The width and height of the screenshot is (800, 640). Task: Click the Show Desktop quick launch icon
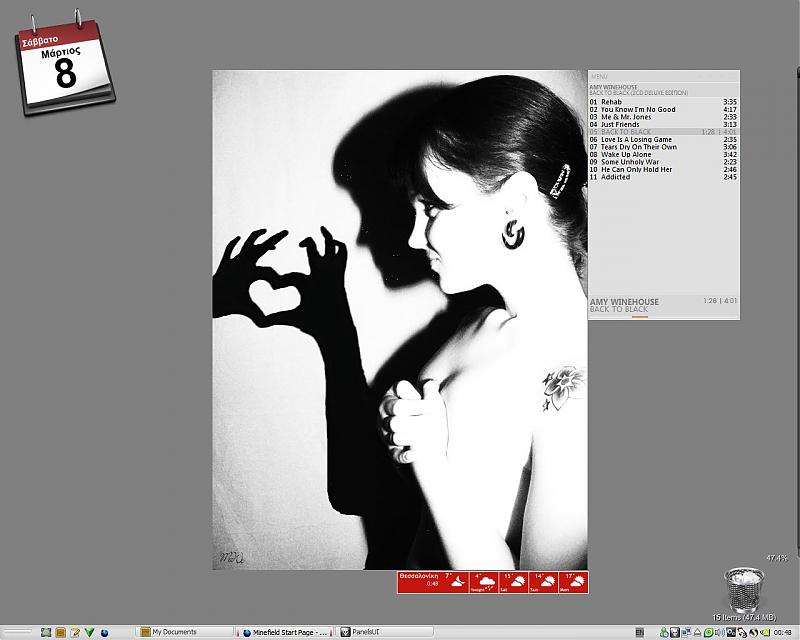tap(46, 633)
